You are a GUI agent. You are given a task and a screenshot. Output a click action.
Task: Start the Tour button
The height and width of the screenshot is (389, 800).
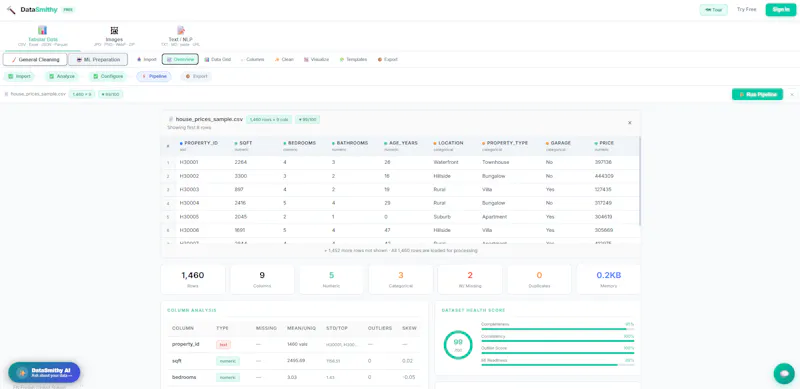(714, 10)
